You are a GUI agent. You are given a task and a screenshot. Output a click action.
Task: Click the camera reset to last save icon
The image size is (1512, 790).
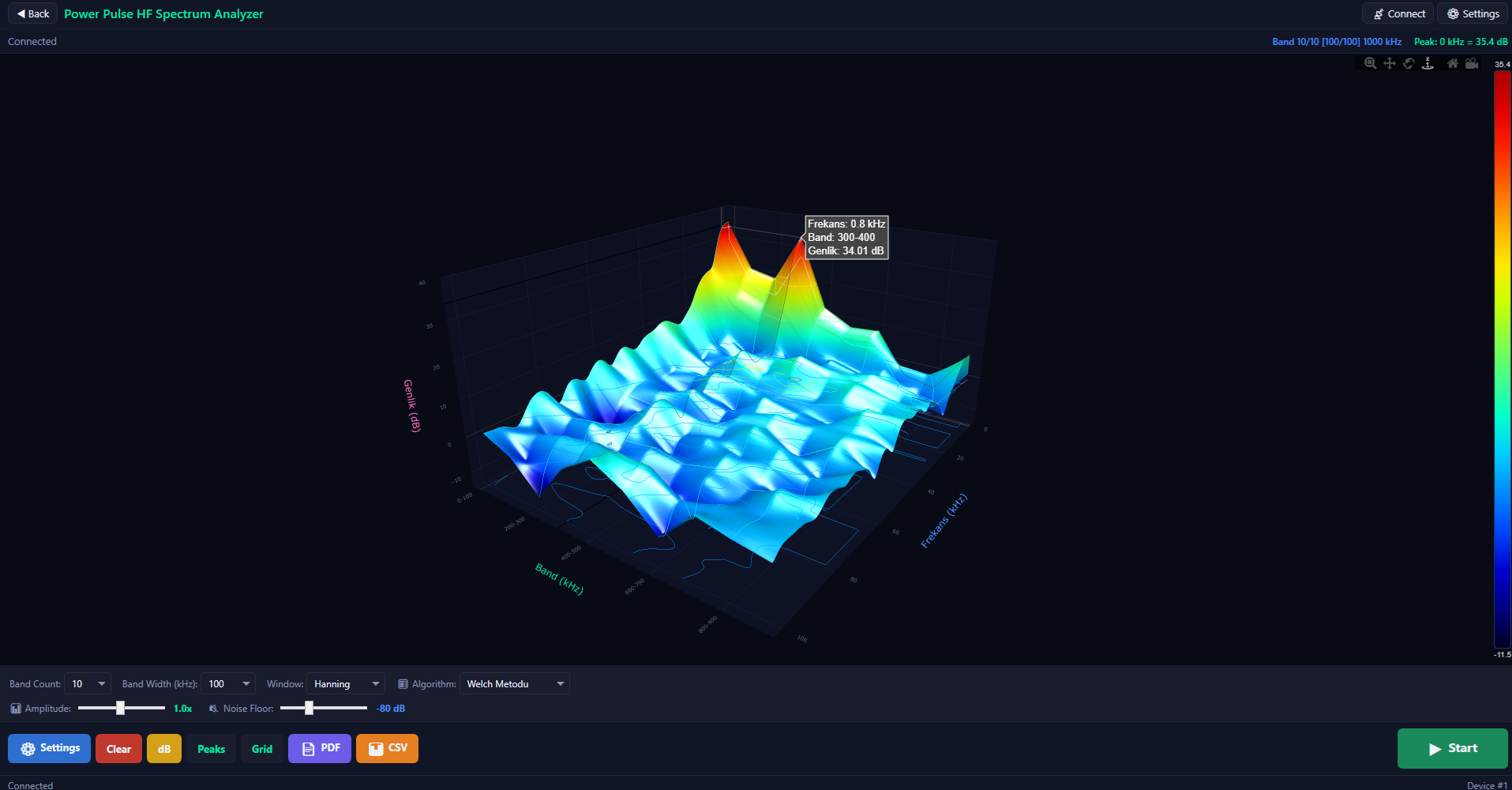(x=1472, y=63)
